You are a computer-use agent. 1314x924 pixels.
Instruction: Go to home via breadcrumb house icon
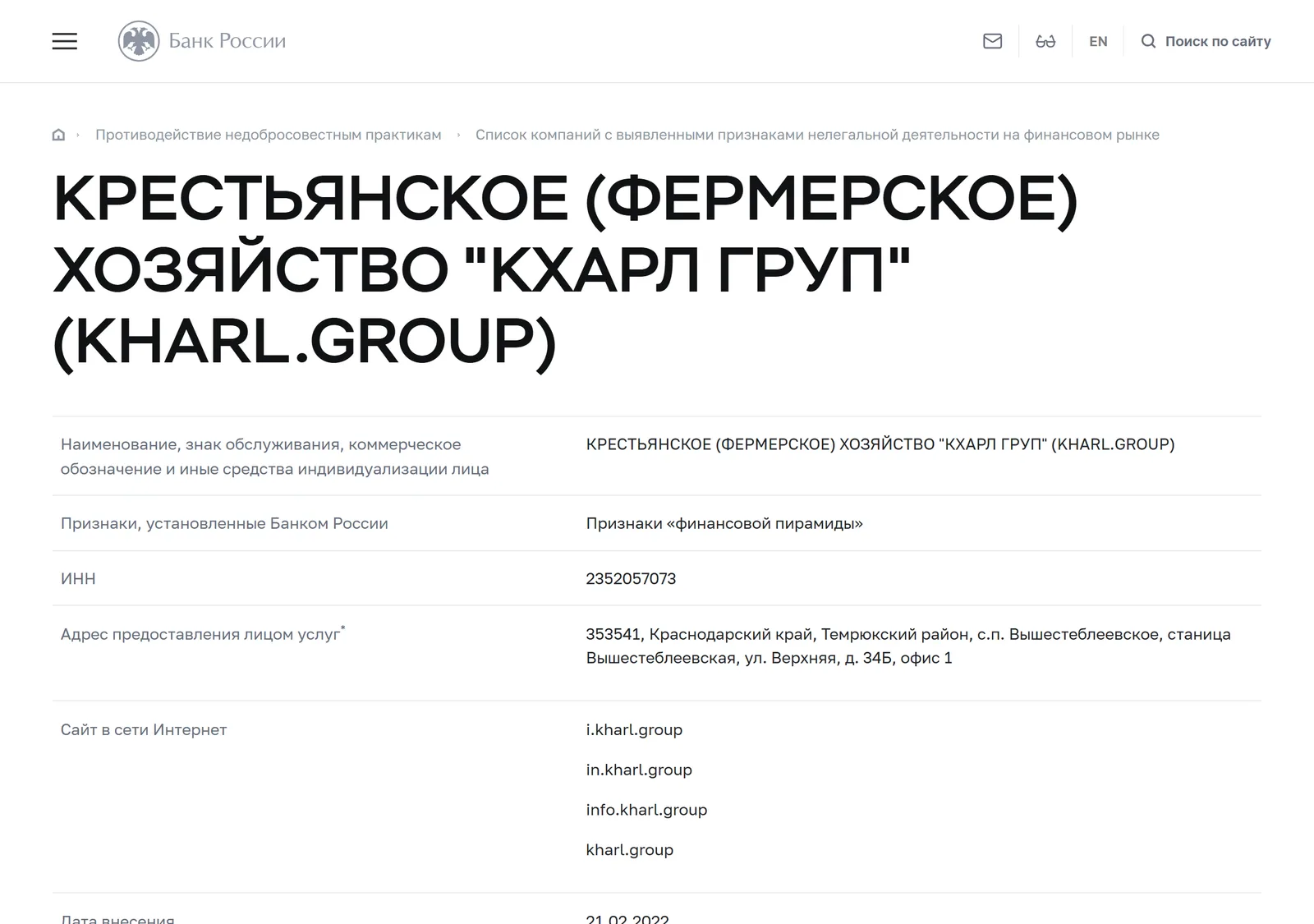pyautogui.click(x=58, y=135)
